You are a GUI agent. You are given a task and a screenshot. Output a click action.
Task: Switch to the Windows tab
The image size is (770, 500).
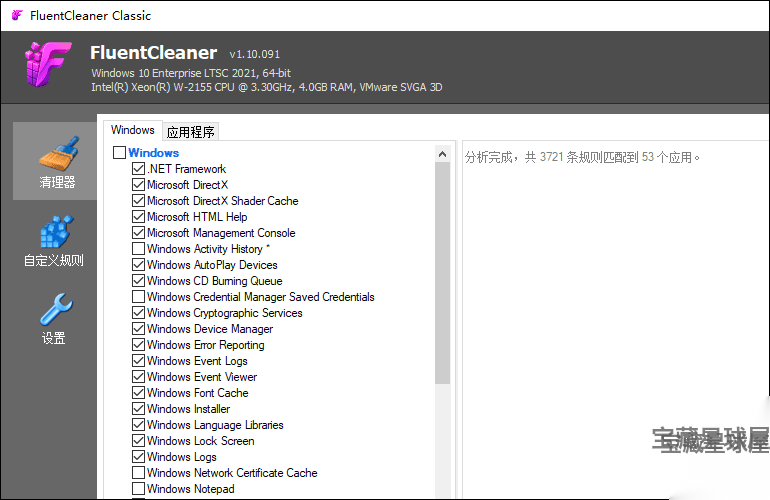133,130
